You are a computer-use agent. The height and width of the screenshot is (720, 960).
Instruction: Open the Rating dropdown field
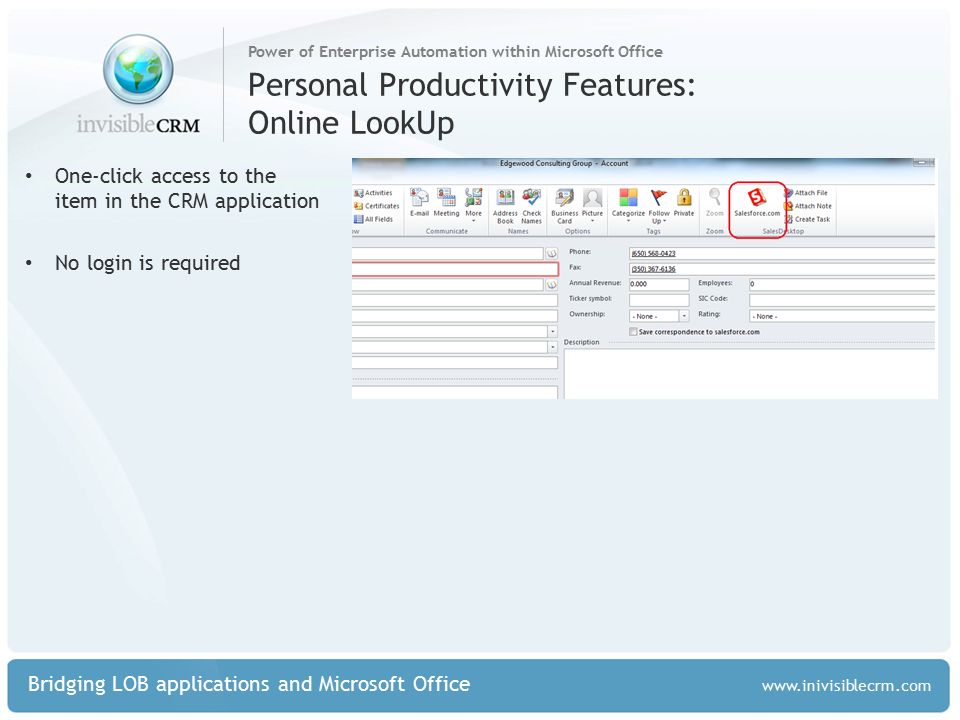[x=842, y=316]
